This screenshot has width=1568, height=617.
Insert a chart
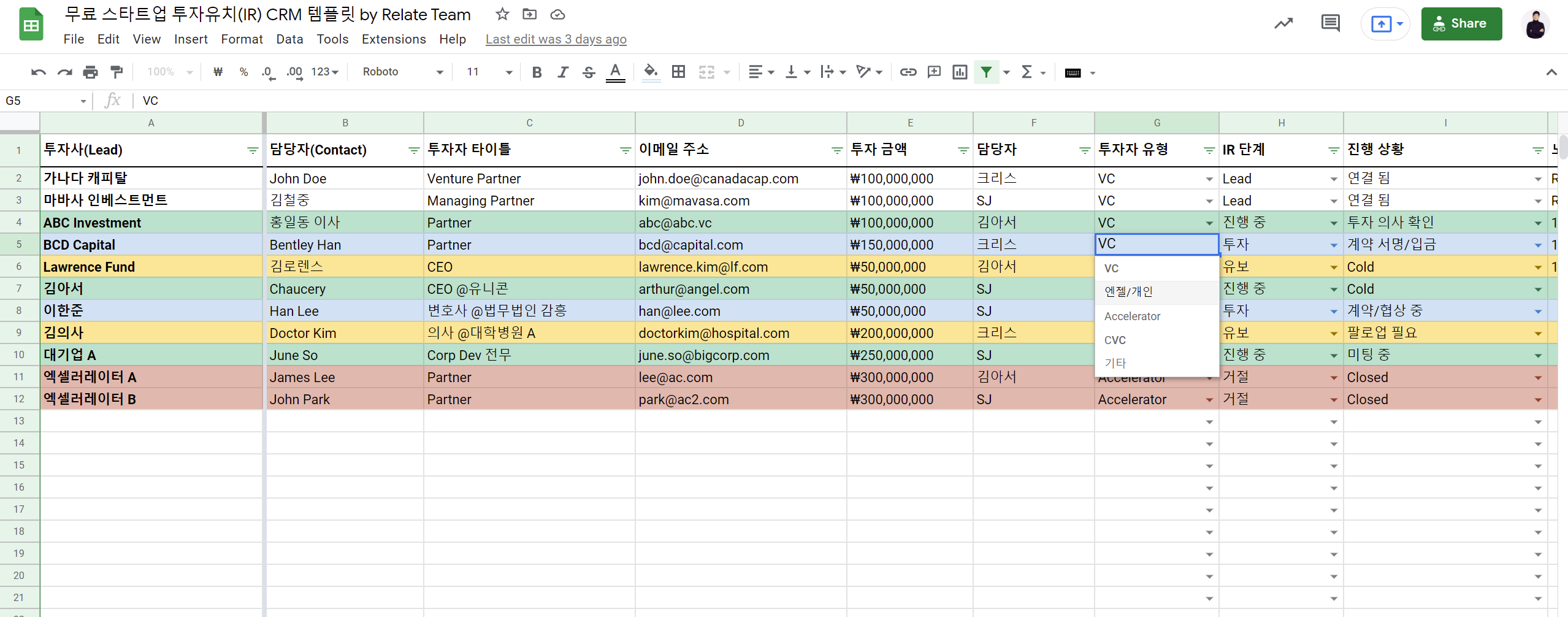[x=960, y=72]
